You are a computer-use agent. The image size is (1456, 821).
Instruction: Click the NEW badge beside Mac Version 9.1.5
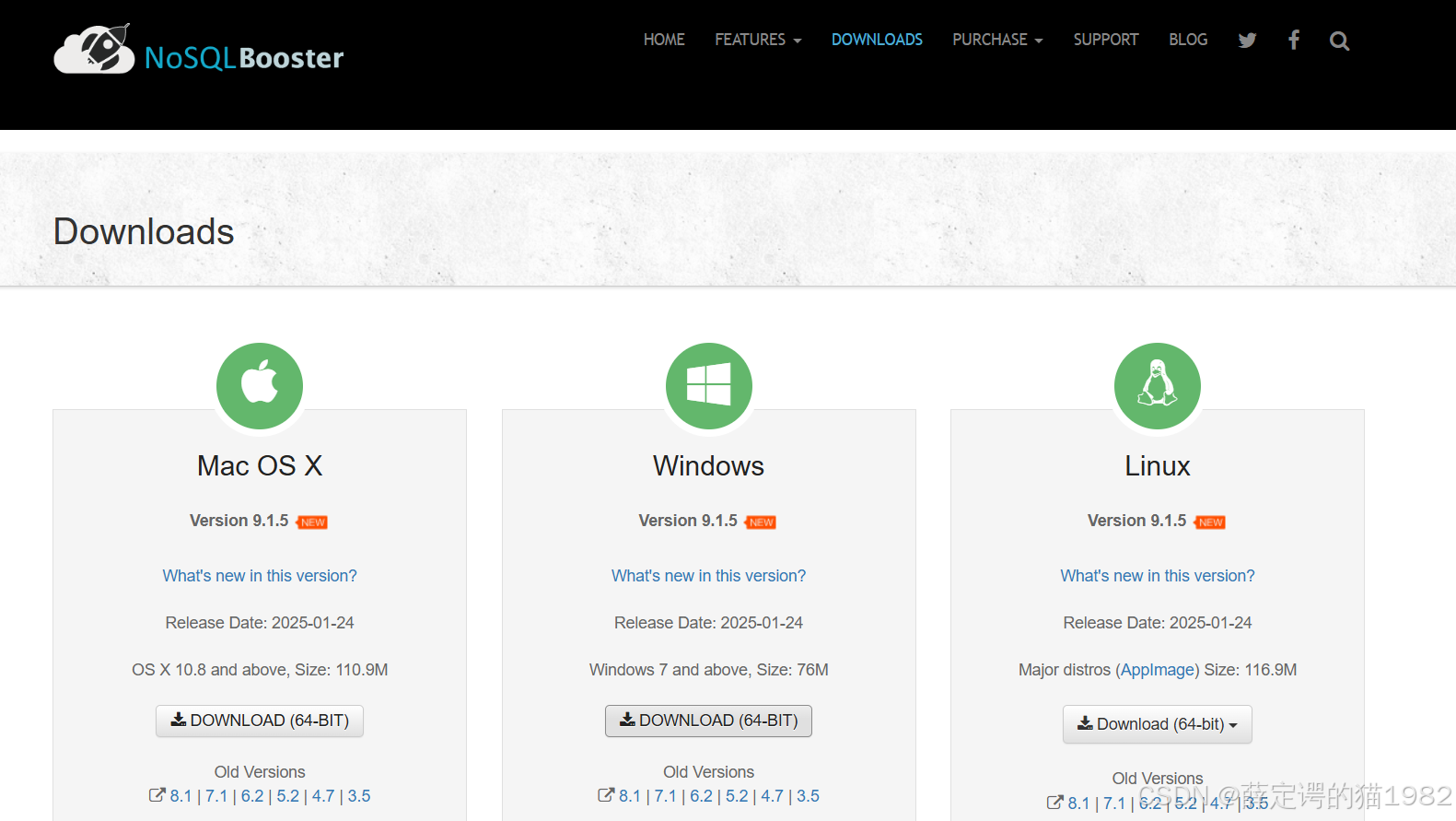click(312, 522)
